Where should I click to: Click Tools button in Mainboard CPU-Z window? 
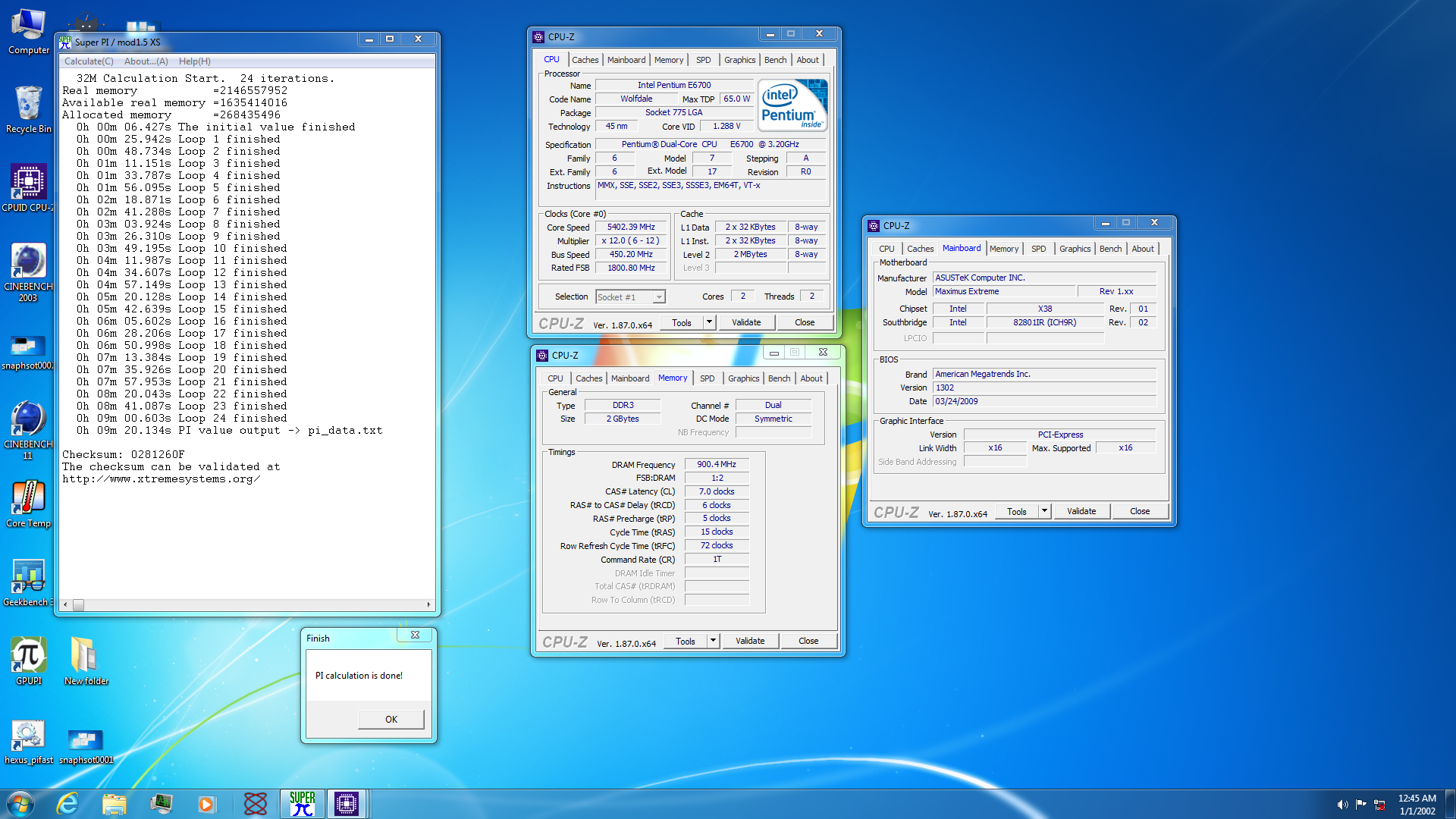[1017, 511]
